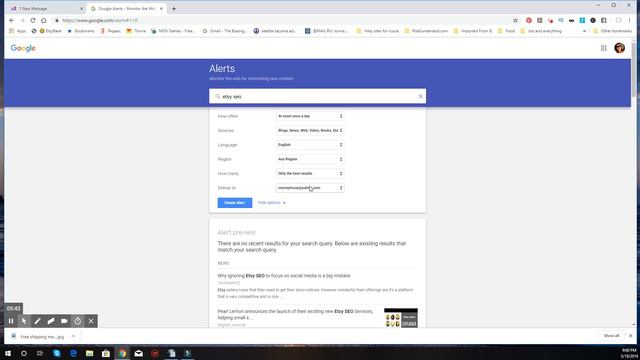Click the Pinterest extension icon

[x=529, y=20]
